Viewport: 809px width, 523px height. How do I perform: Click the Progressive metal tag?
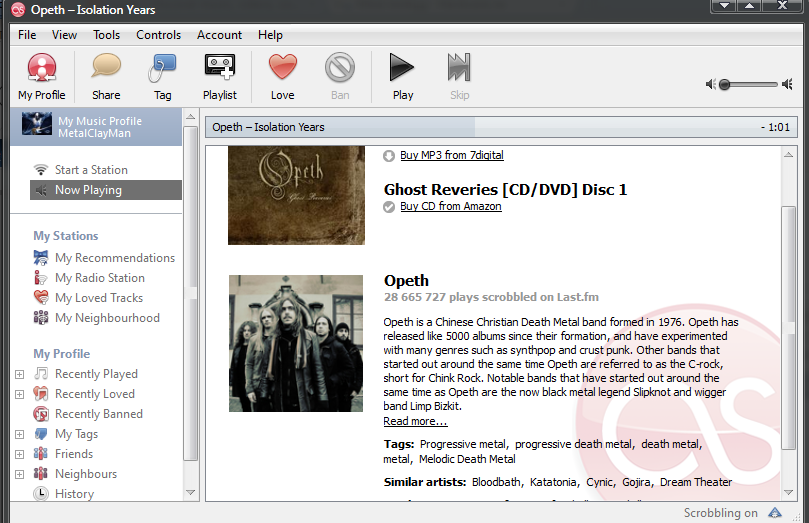click(x=463, y=444)
